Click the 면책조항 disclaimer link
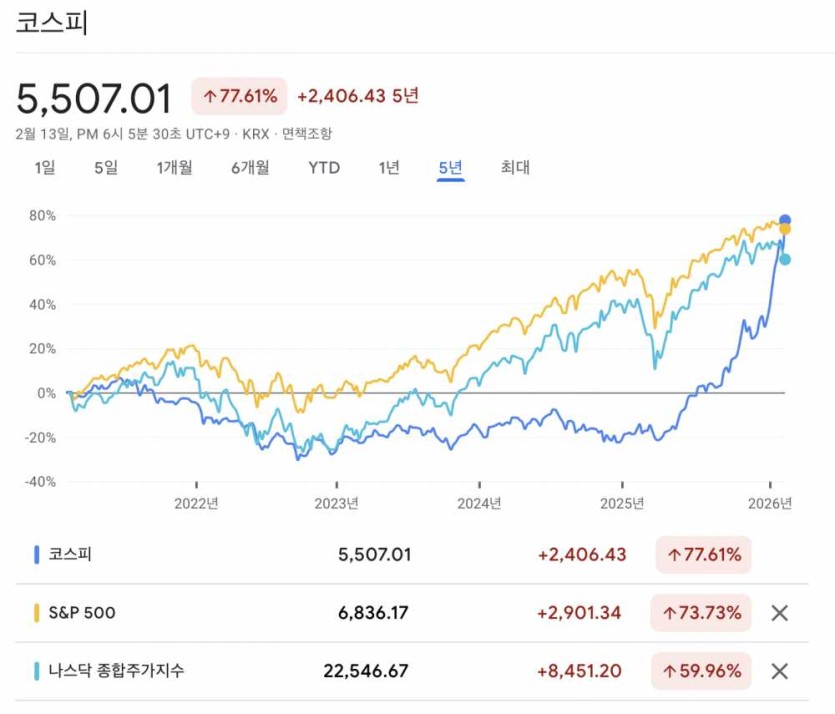835x714 pixels. (x=307, y=133)
